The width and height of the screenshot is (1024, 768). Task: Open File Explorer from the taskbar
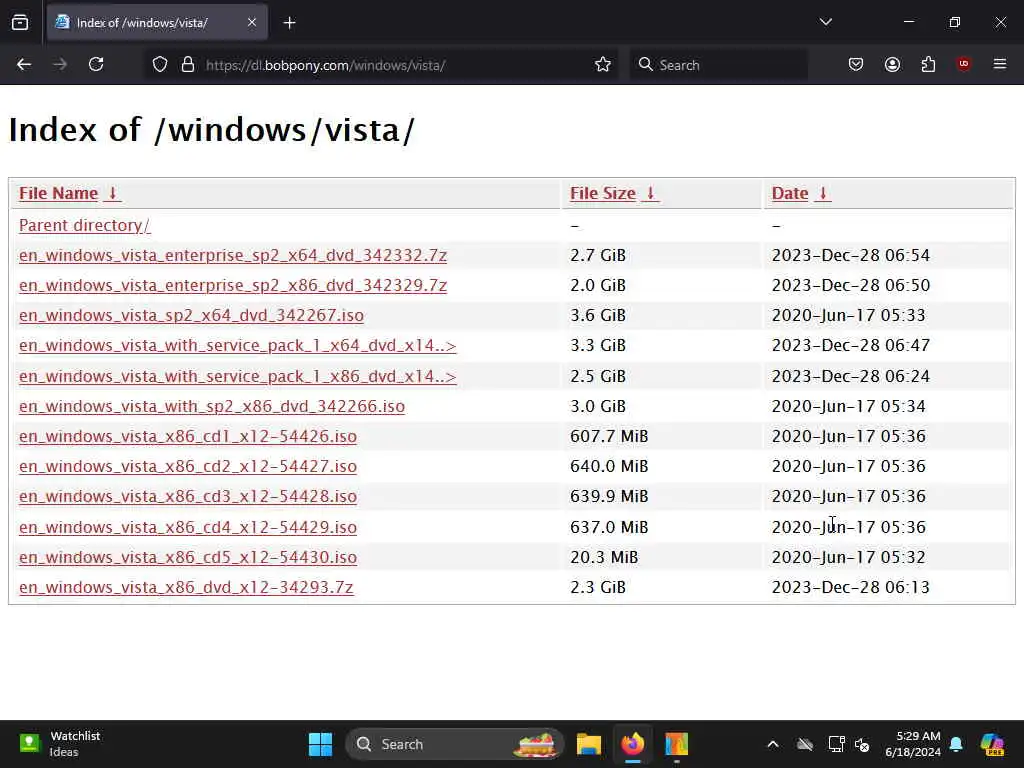pyautogui.click(x=588, y=744)
